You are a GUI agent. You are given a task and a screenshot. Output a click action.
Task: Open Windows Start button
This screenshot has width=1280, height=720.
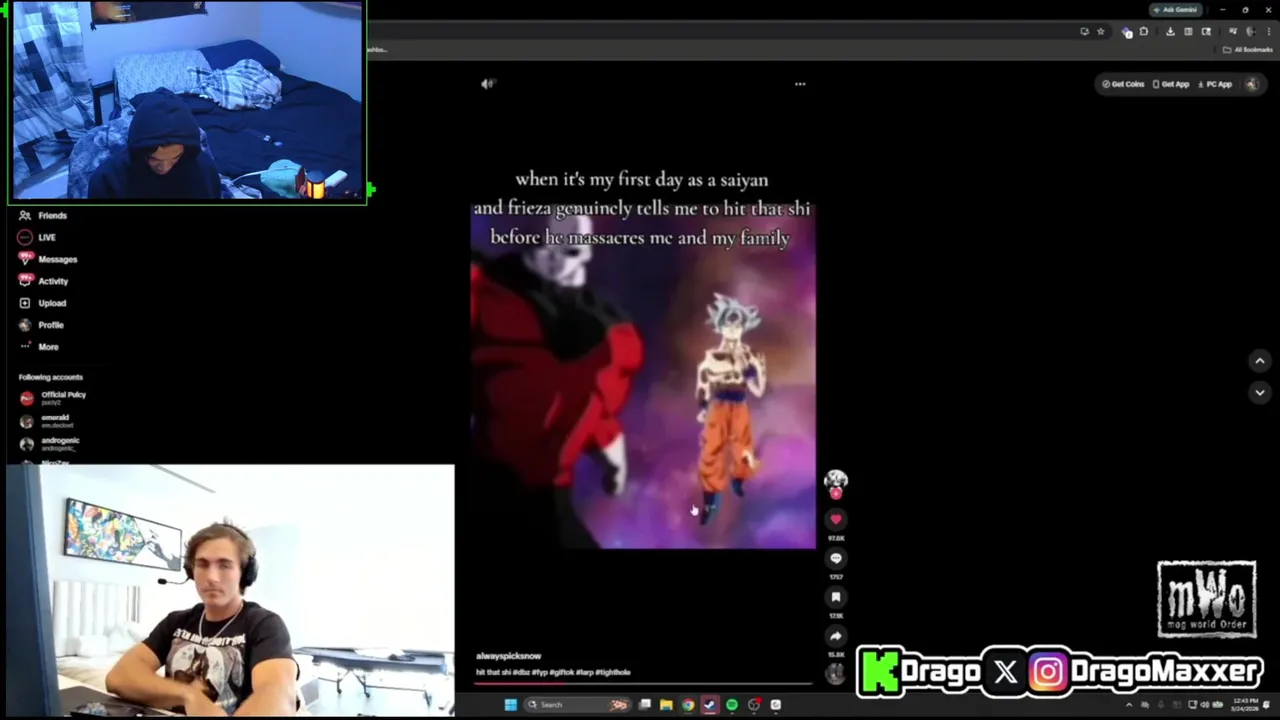(x=511, y=705)
